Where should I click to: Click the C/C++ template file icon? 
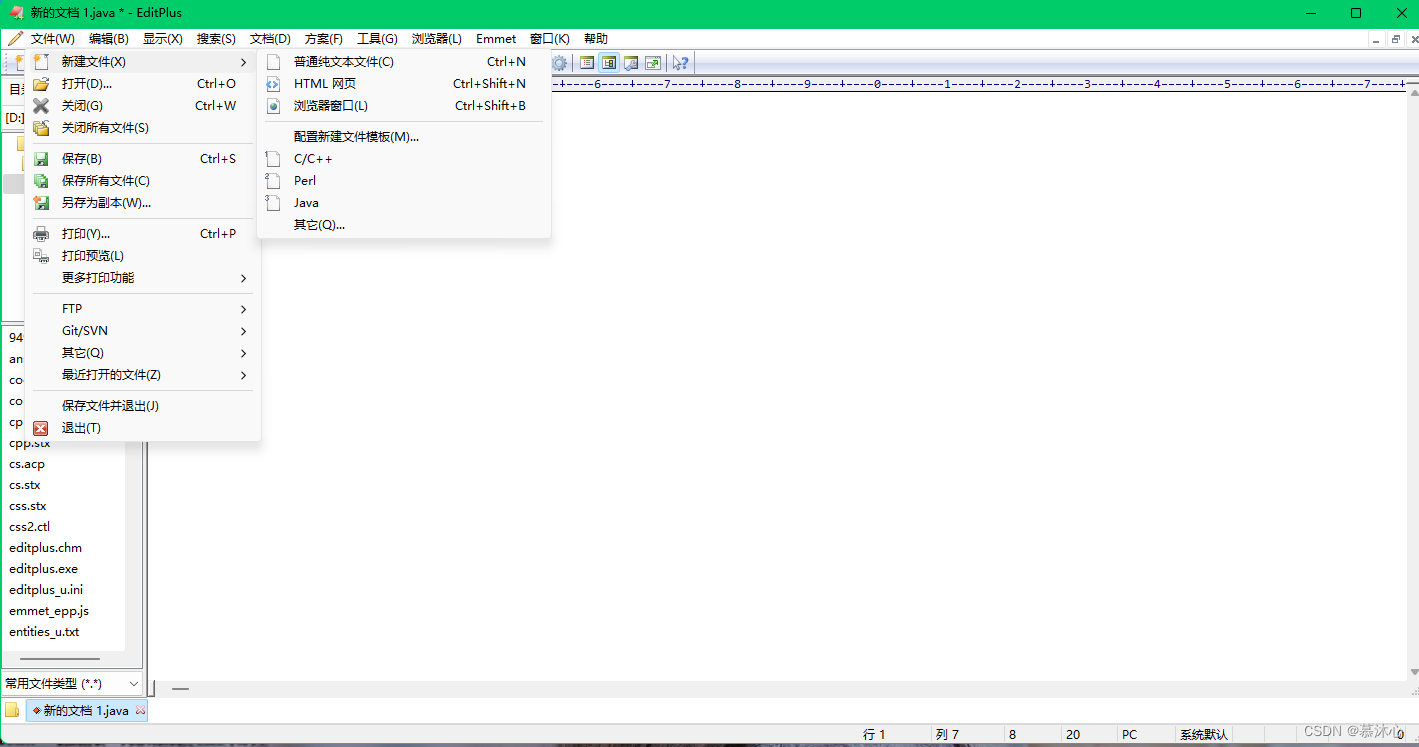[273, 159]
